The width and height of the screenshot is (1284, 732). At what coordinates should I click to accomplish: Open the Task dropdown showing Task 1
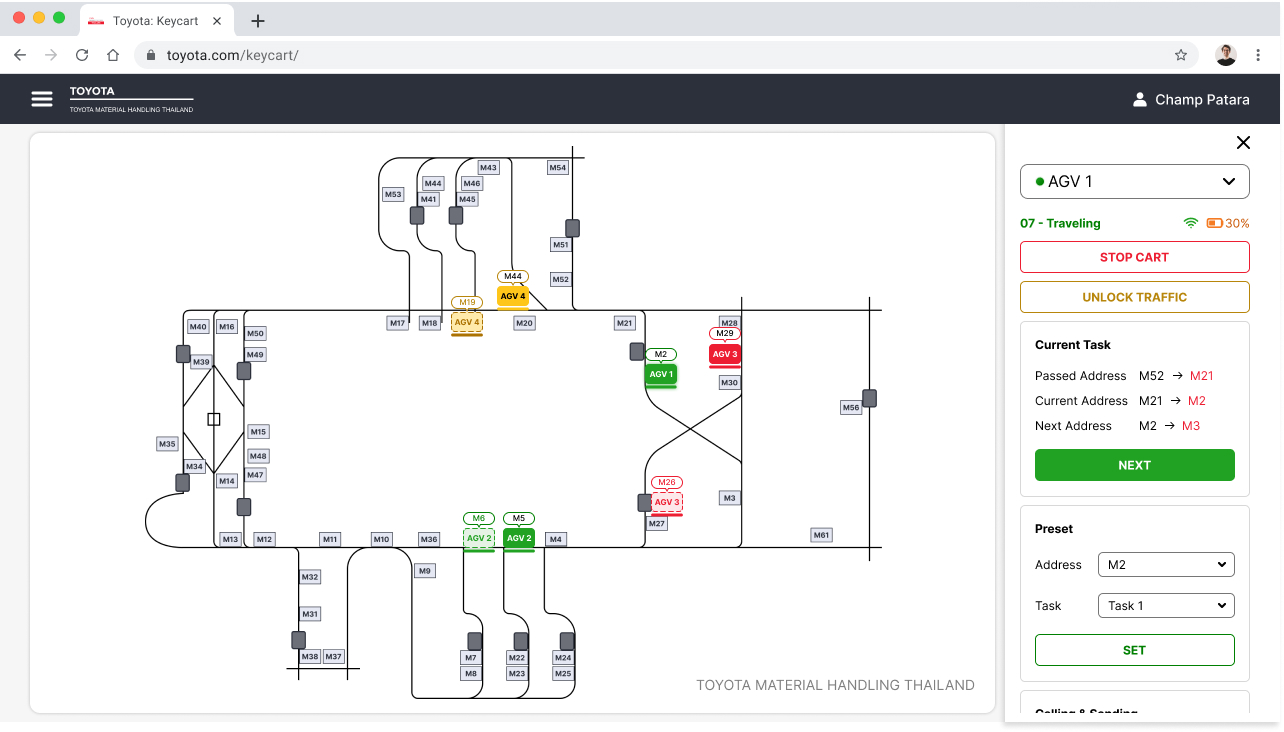1166,605
